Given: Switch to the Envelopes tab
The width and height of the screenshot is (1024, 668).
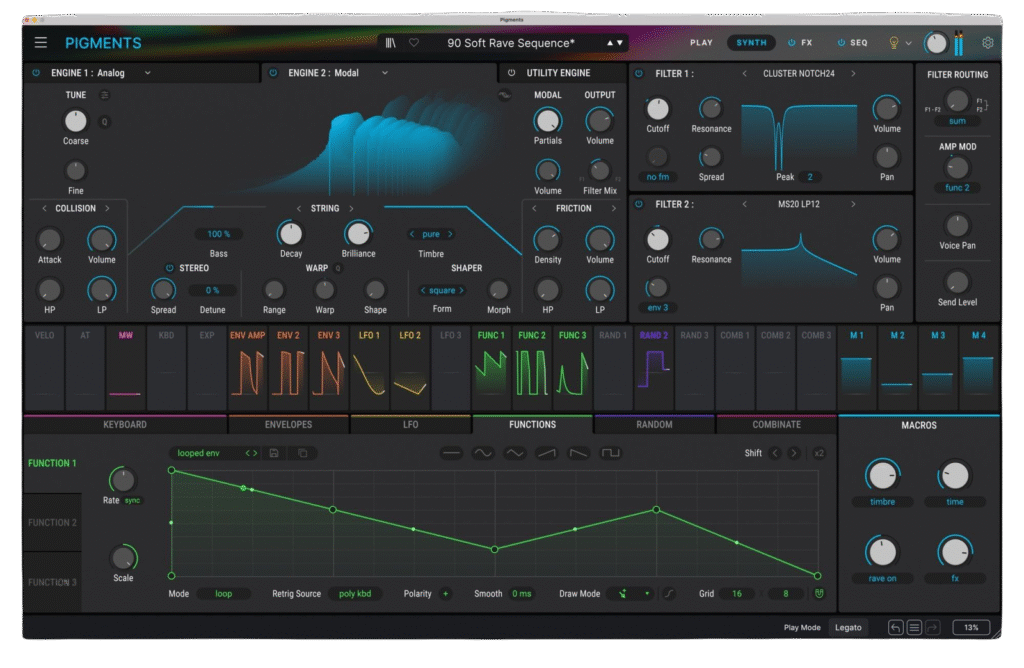Looking at the screenshot, I should [x=288, y=424].
